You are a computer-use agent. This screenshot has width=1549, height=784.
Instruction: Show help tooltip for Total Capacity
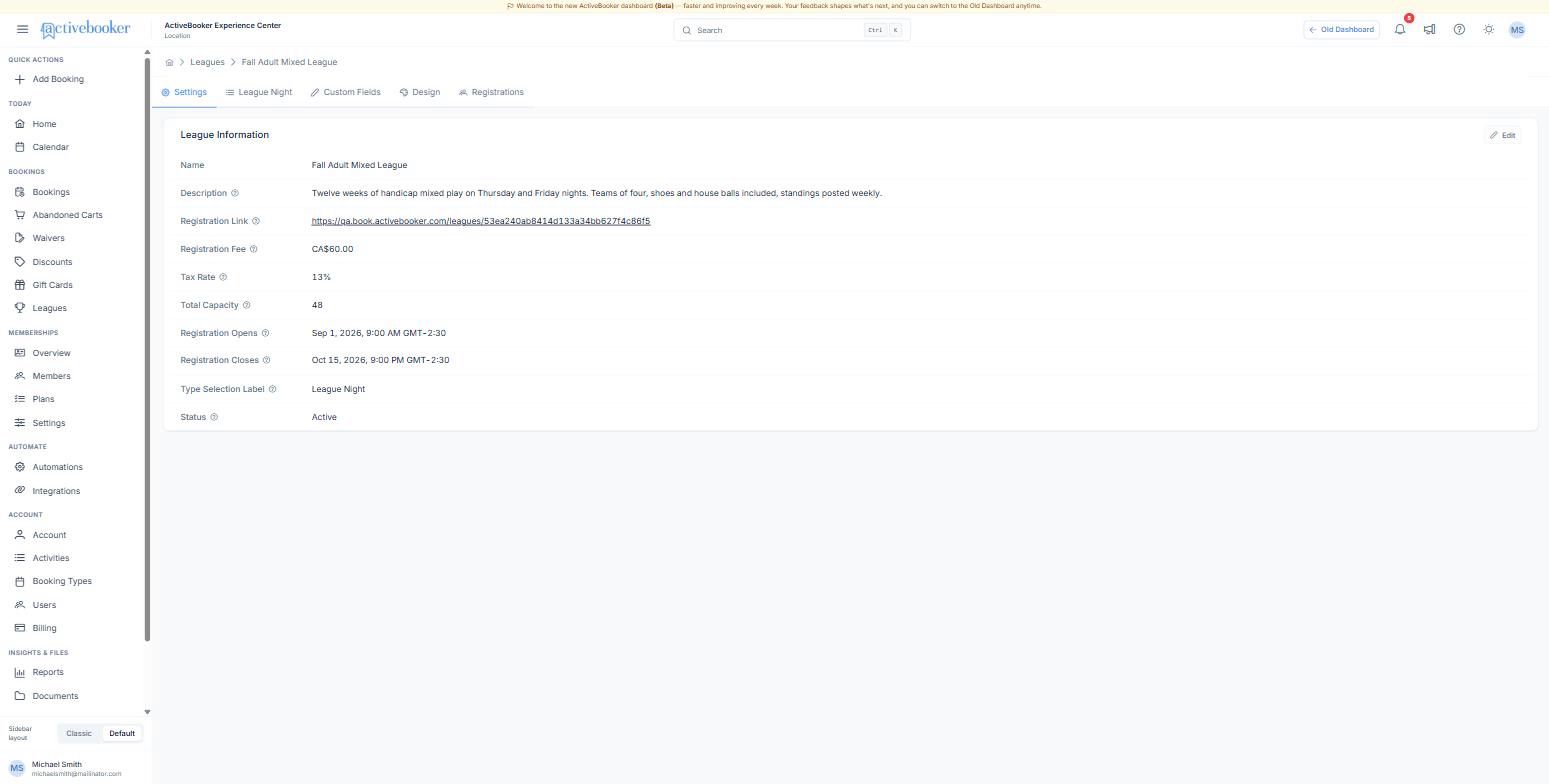click(x=247, y=305)
